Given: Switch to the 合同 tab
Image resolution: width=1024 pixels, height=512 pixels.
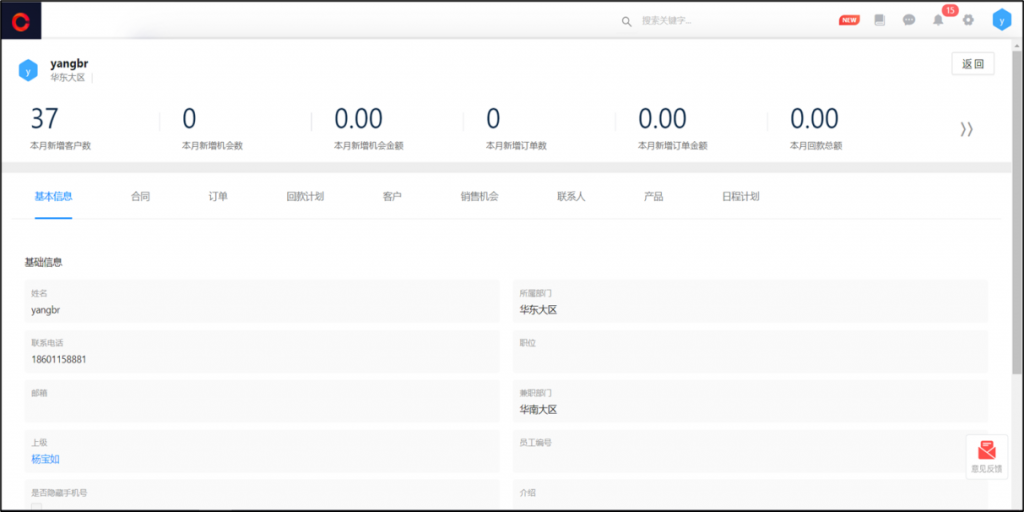Looking at the screenshot, I should click(x=140, y=197).
